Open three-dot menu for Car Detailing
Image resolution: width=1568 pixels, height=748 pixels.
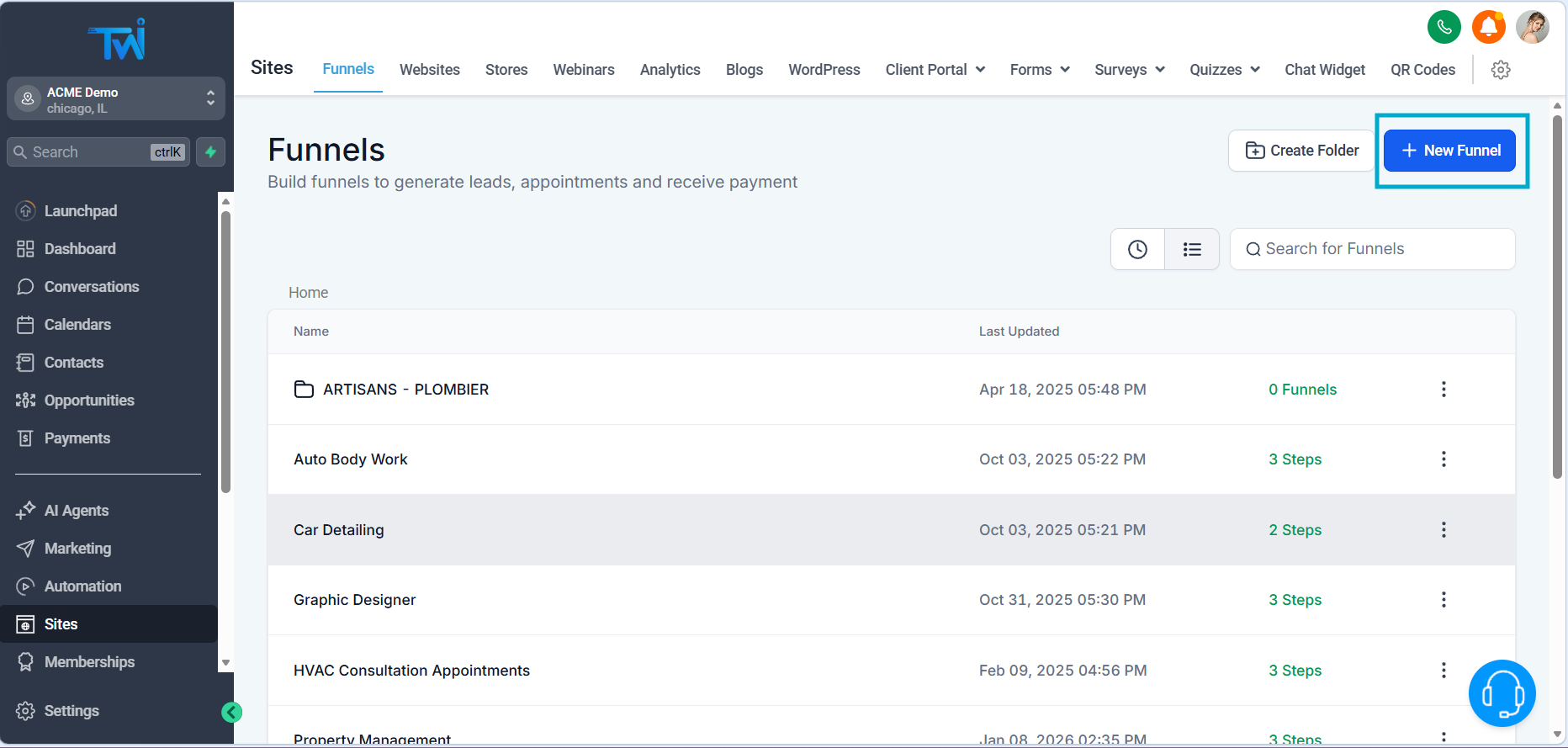[1444, 530]
